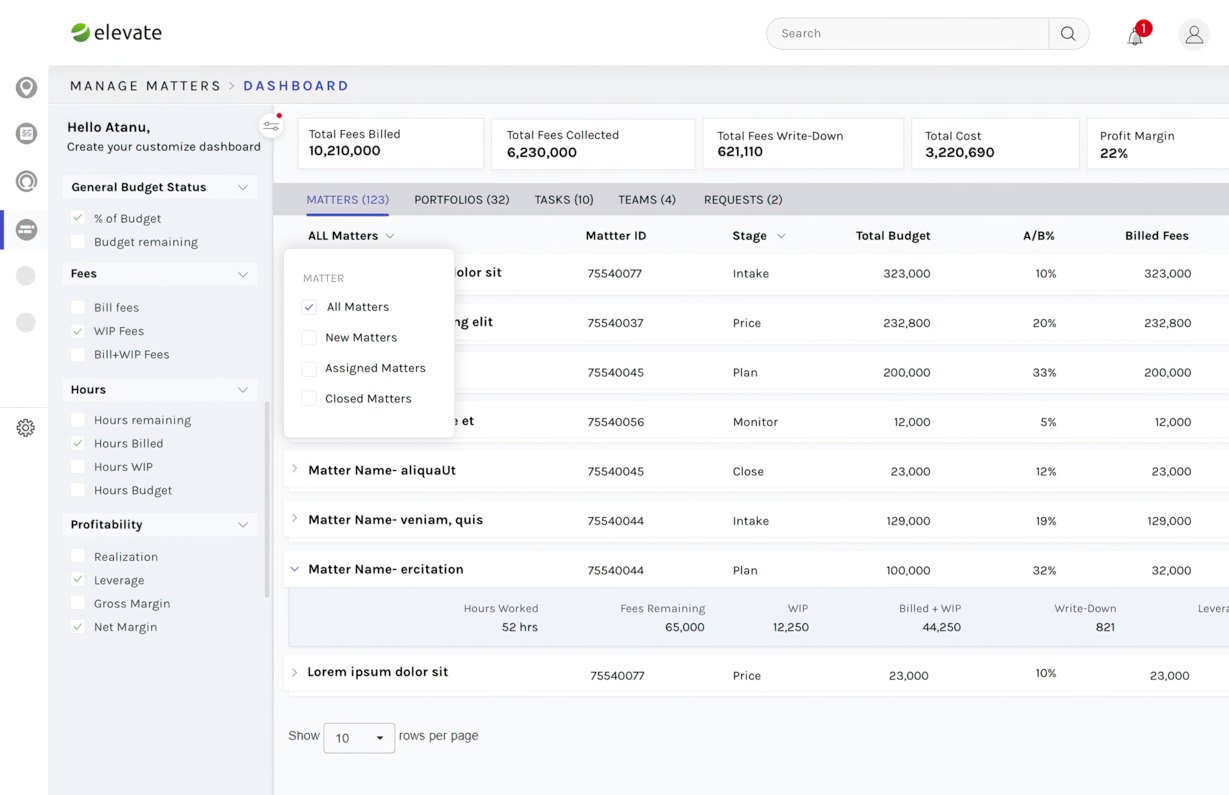Collapse the General Budget Status section
Screen dimensions: 1229x795
click(243, 187)
